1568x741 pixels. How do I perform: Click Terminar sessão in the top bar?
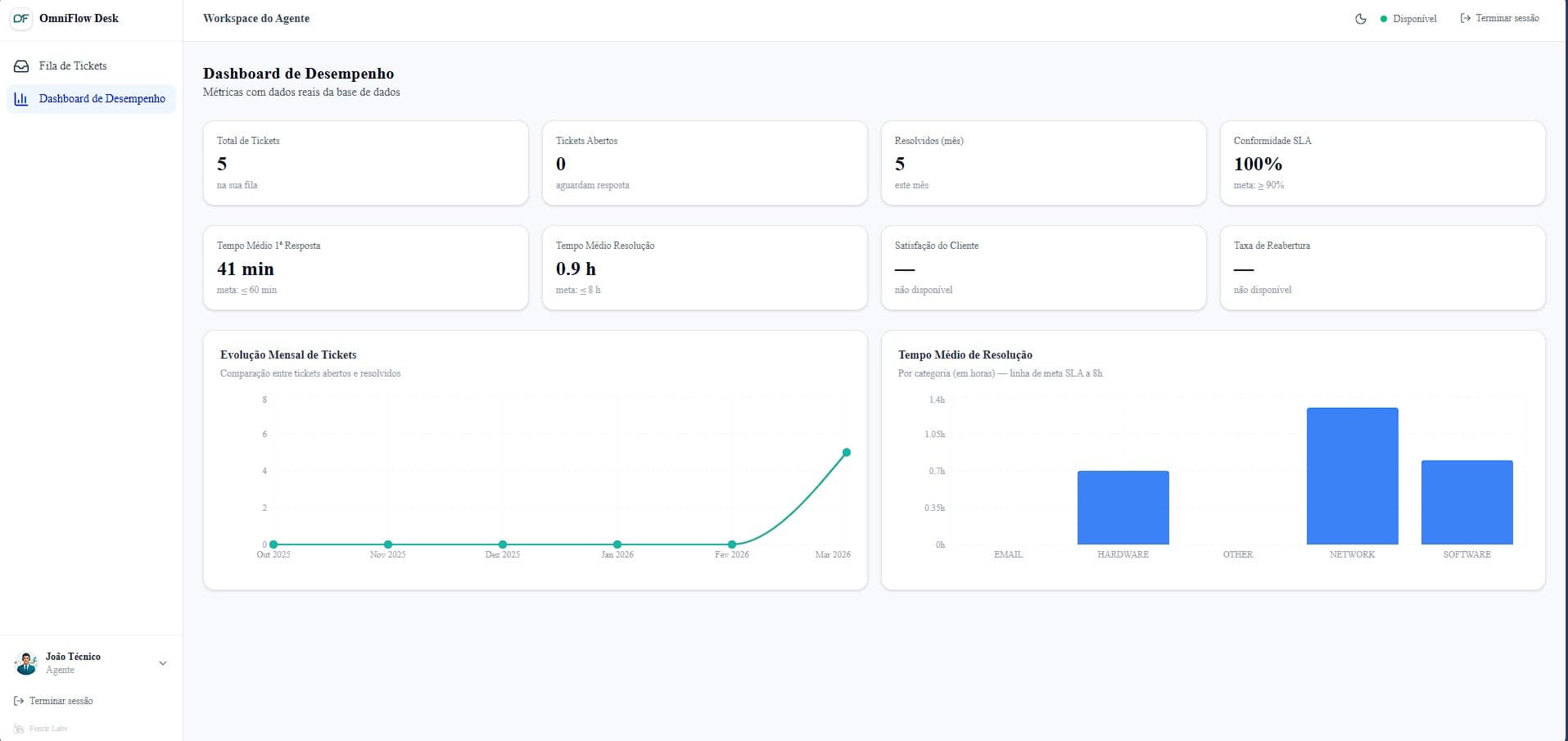[1507, 18]
